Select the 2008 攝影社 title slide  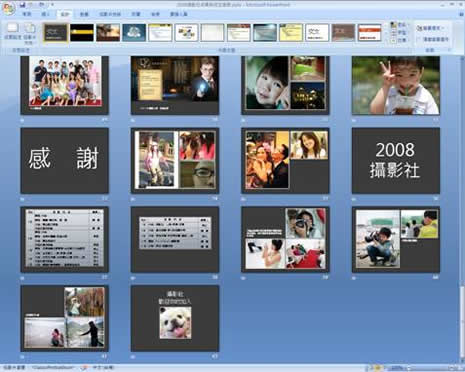pos(396,160)
